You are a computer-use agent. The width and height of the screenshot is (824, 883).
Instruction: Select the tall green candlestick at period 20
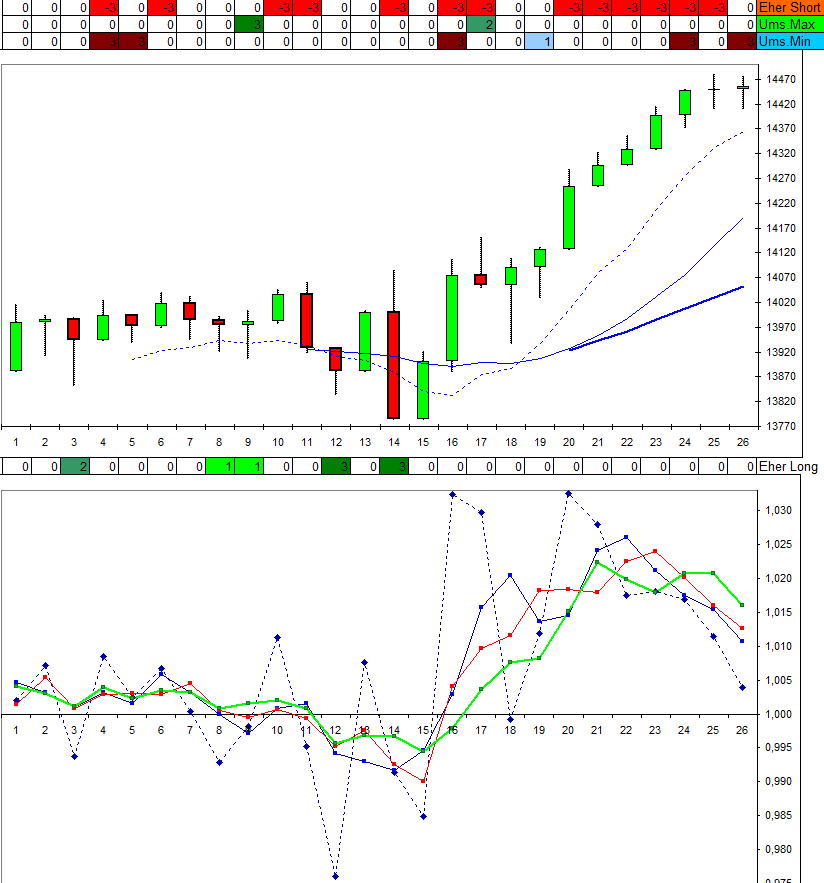568,217
